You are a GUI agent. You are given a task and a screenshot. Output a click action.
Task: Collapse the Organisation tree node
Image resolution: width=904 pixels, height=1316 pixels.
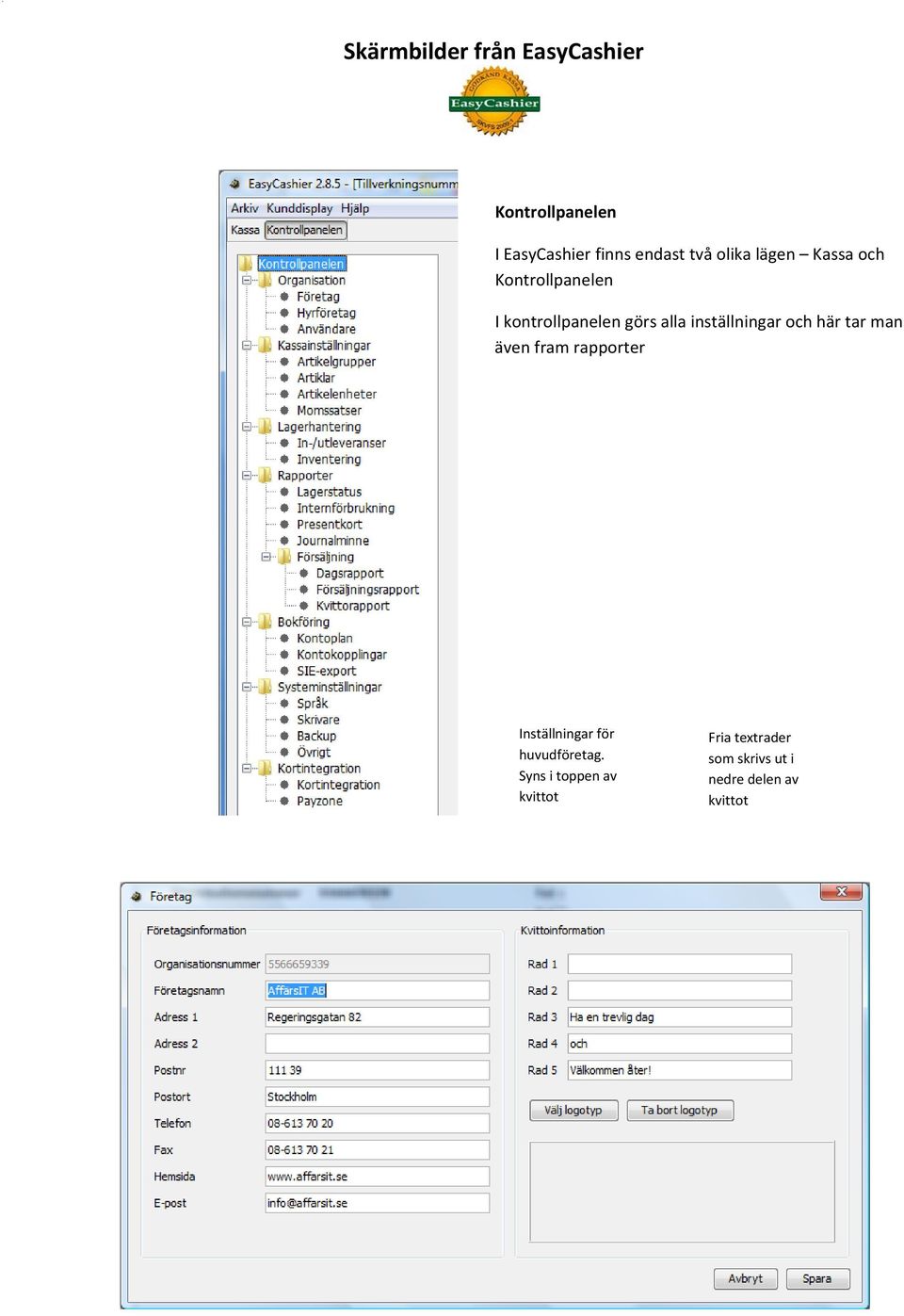click(x=247, y=280)
